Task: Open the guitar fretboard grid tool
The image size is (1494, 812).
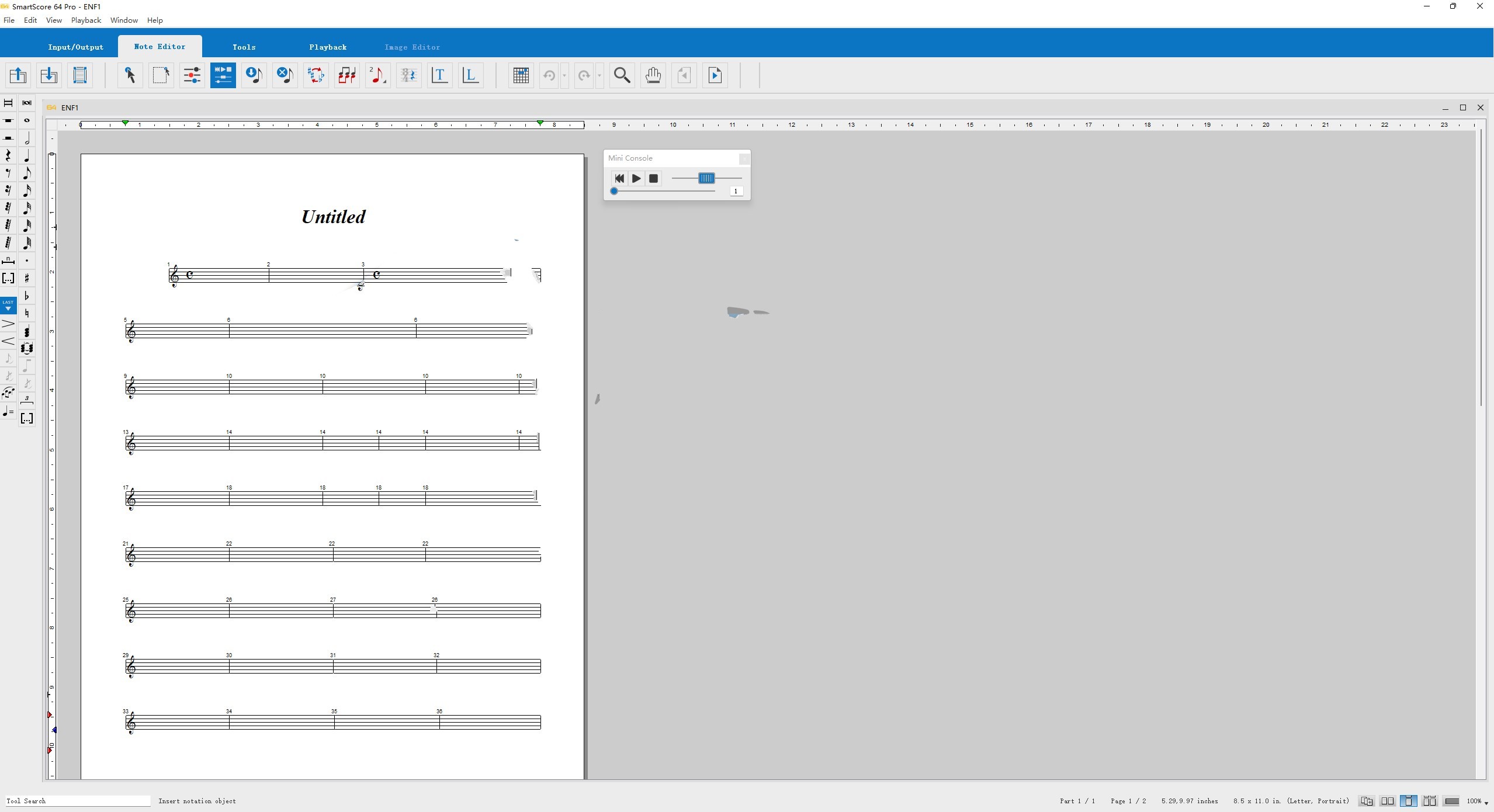Action: [521, 75]
